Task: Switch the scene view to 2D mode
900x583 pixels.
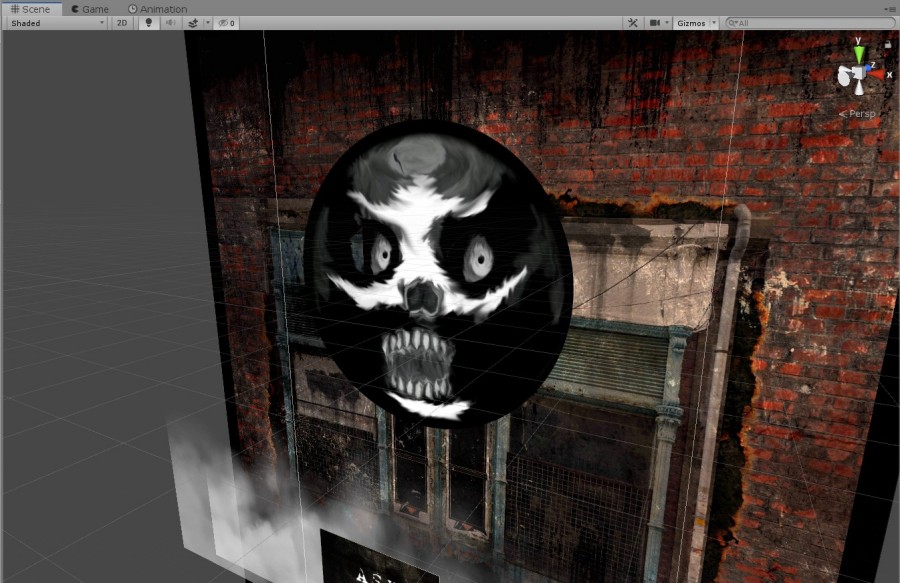Action: tap(122, 23)
